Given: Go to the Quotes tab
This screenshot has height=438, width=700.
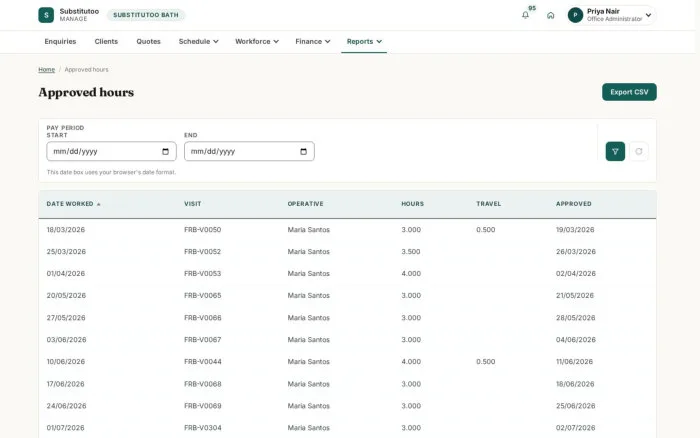Looking at the screenshot, I should tap(149, 42).
